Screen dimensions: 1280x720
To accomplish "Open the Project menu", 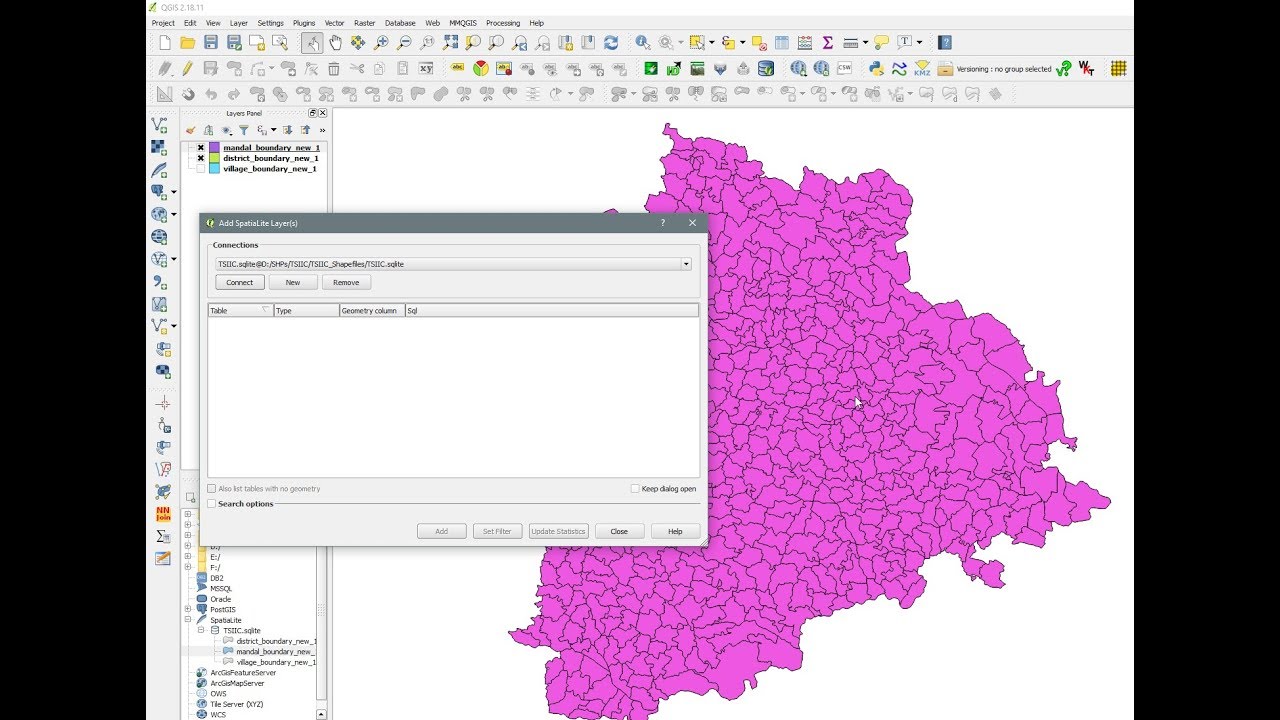I will (163, 22).
